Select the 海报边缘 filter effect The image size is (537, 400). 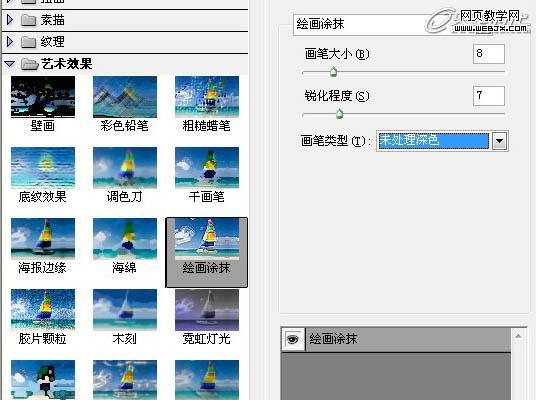point(43,239)
